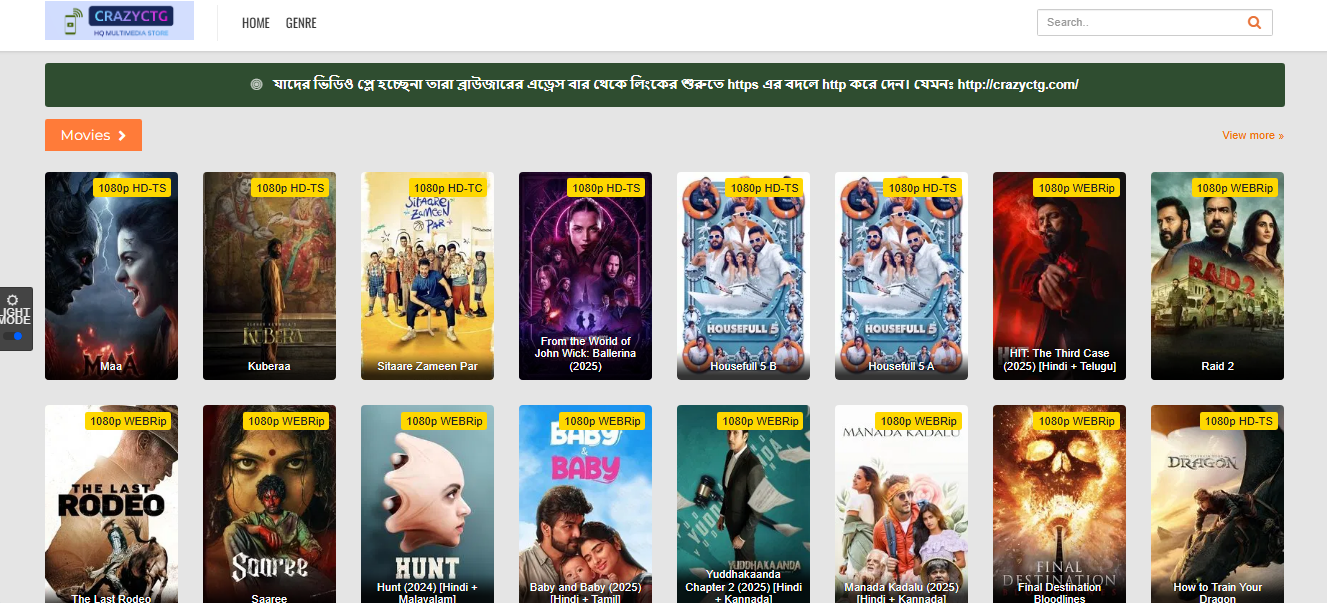
Task: Open the Raid 2 movie poster
Action: [1217, 276]
